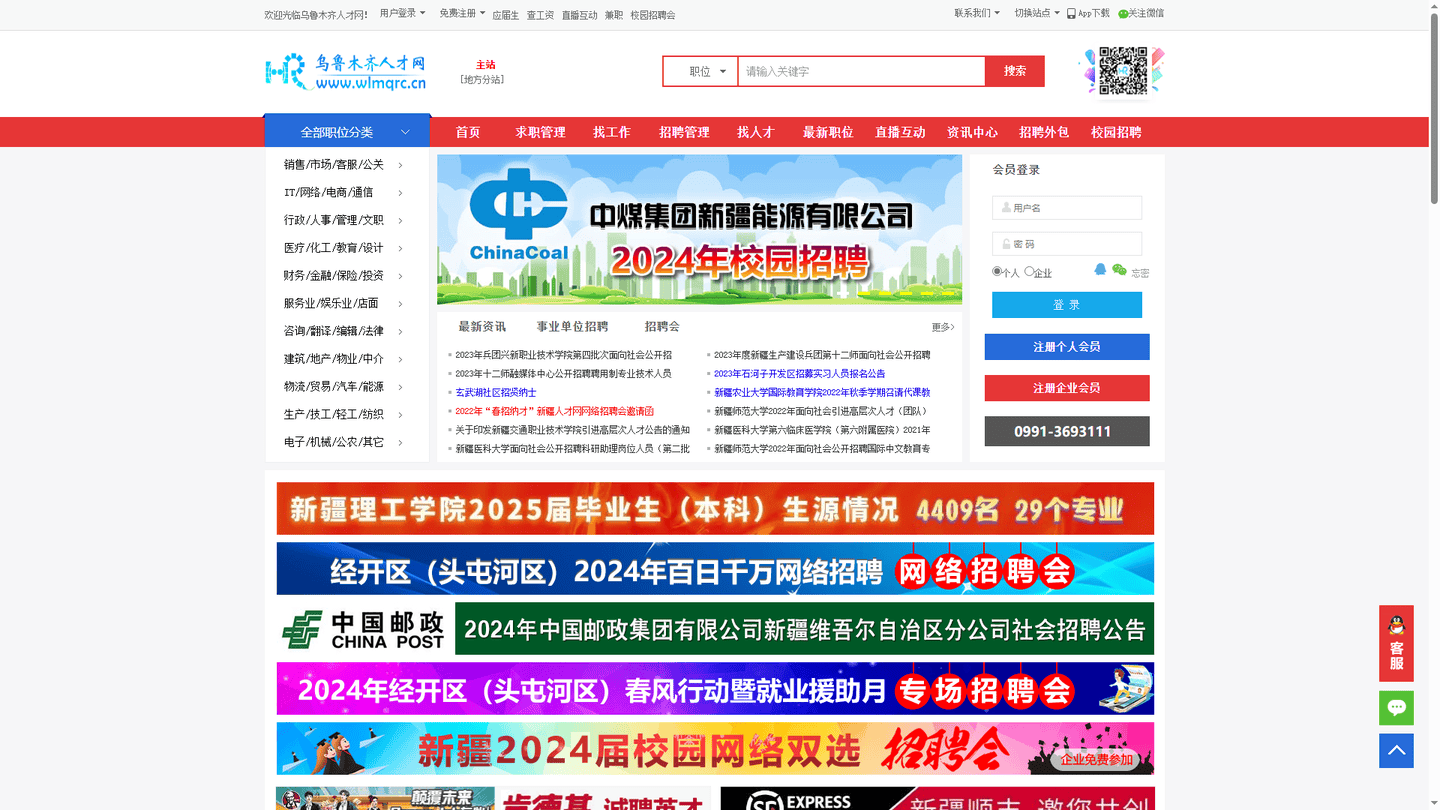Click the 应届生 top link
This screenshot has height=810, width=1440.
(506, 15)
